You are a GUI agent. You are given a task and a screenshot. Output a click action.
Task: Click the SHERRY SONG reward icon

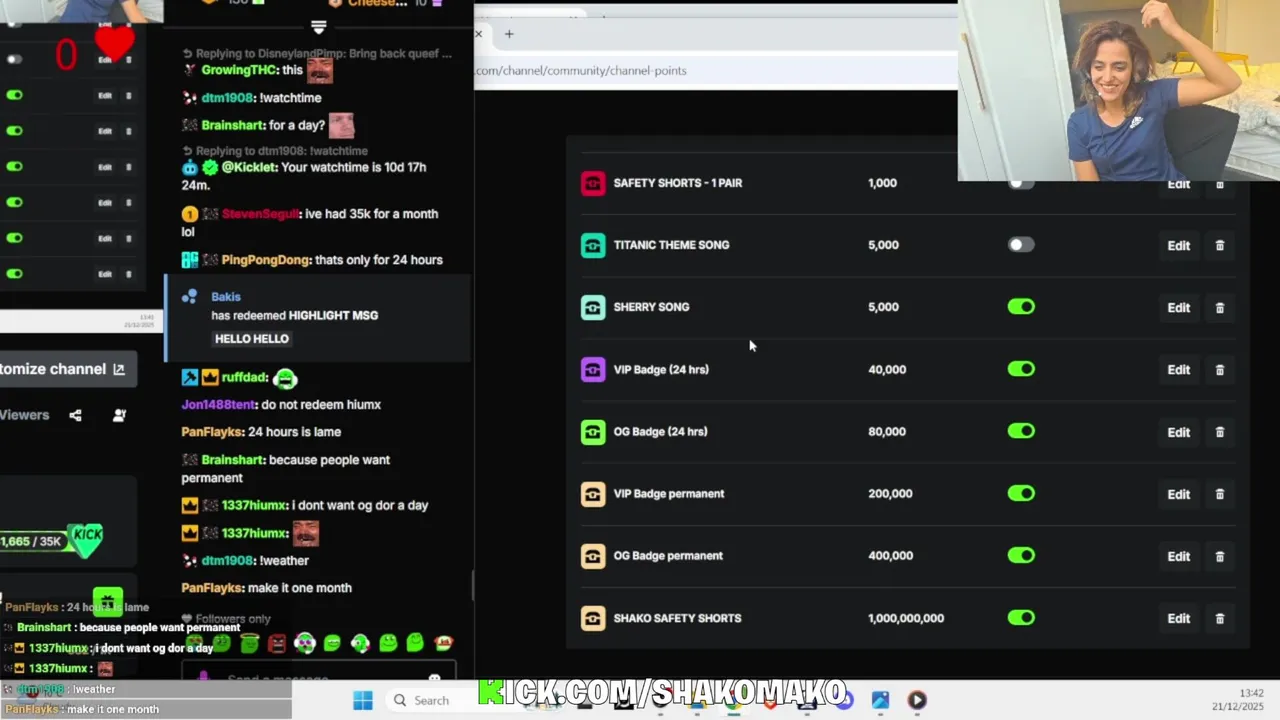pos(593,307)
